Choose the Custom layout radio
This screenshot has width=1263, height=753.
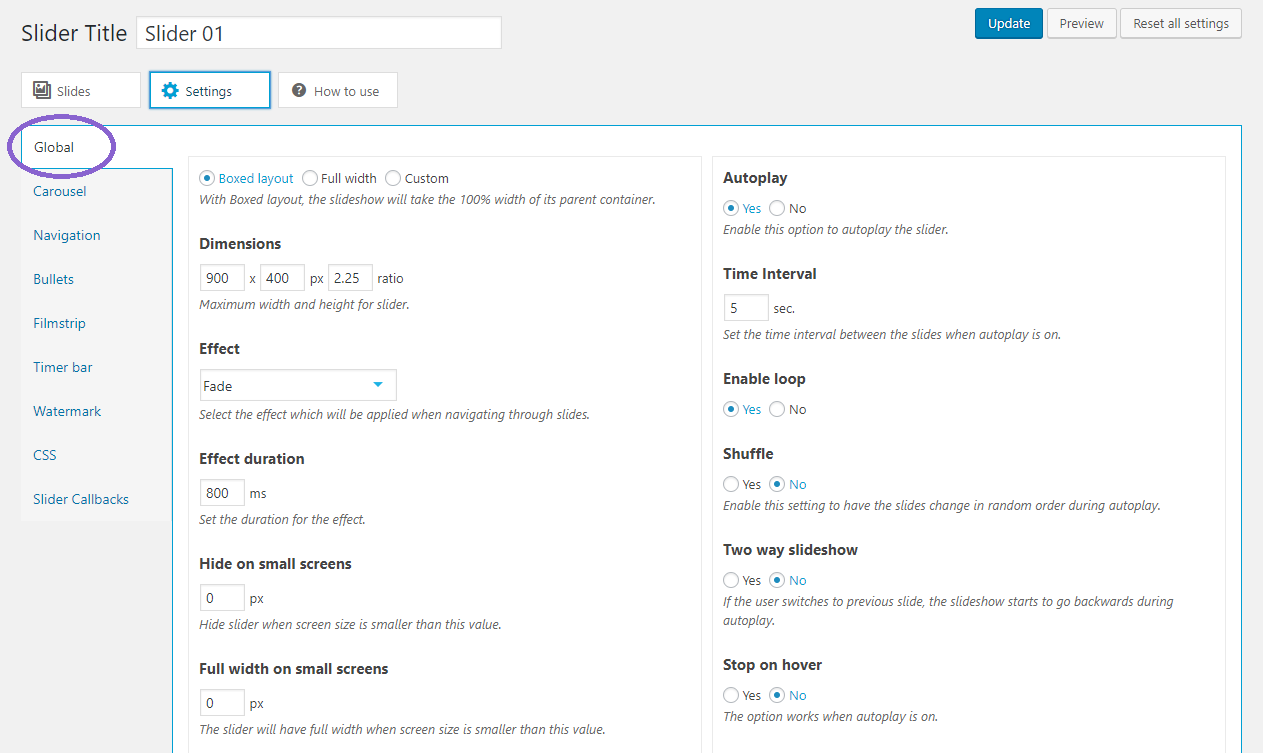point(393,178)
